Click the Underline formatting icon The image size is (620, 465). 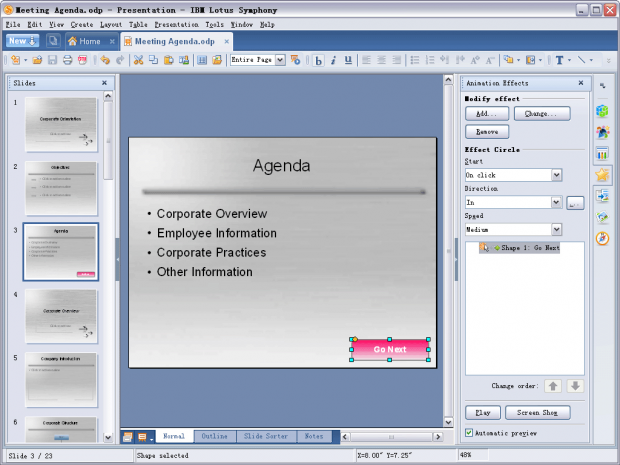coord(348,60)
